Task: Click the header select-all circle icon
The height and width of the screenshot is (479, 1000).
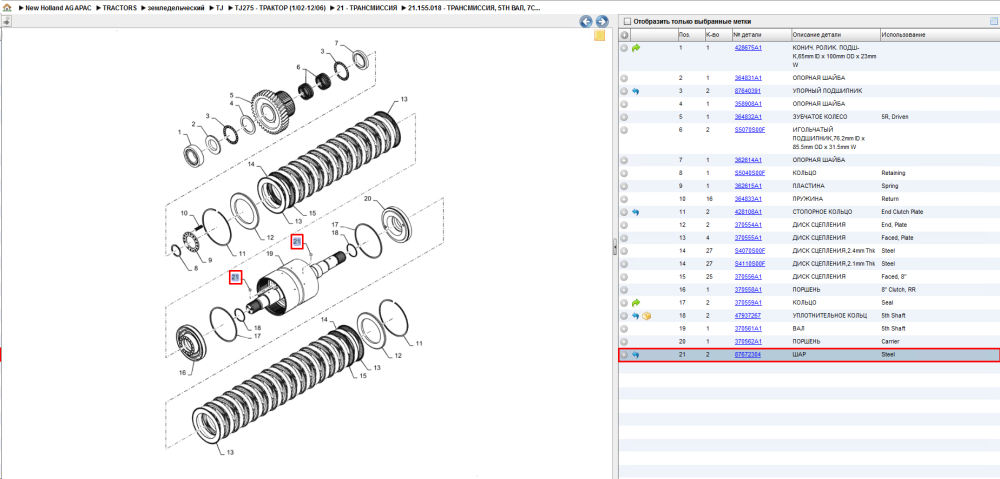Action: [x=624, y=35]
